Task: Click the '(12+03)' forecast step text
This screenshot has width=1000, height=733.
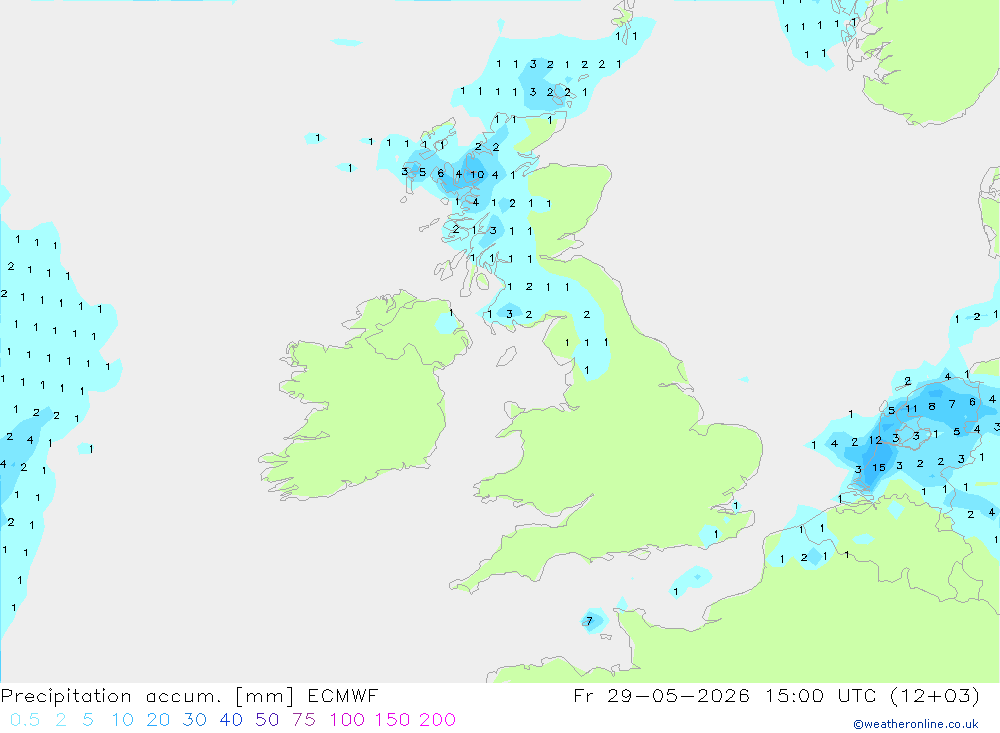Action: coord(934,695)
